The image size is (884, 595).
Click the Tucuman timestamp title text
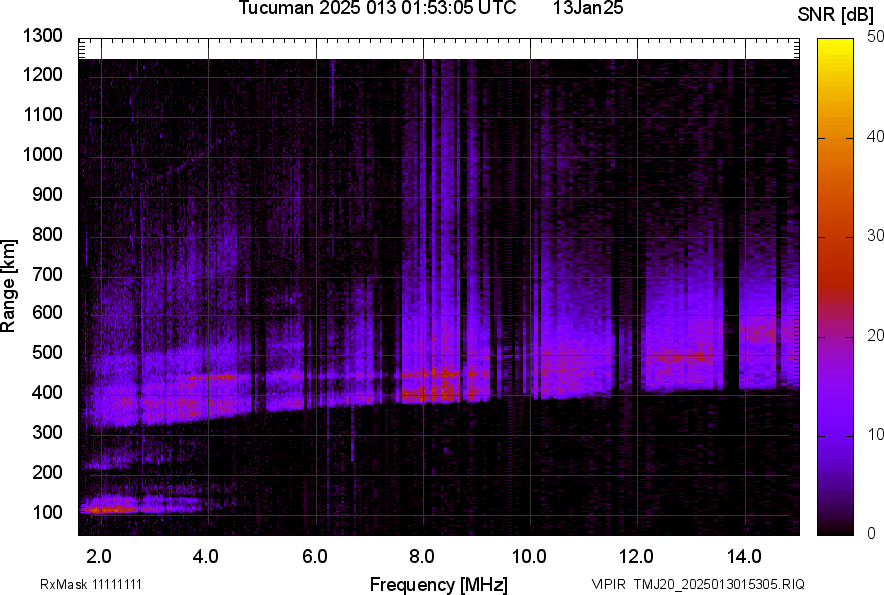pos(377,9)
